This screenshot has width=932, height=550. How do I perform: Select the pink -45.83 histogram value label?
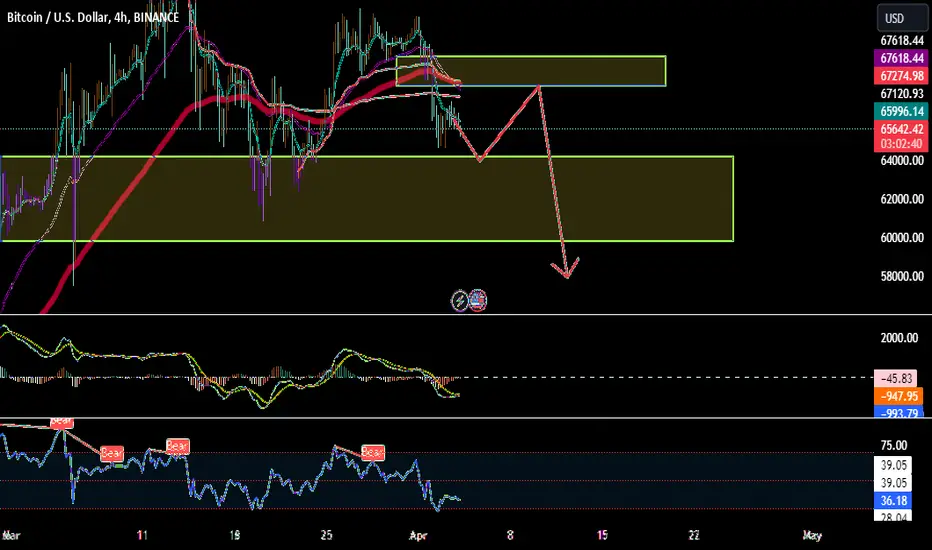(896, 378)
